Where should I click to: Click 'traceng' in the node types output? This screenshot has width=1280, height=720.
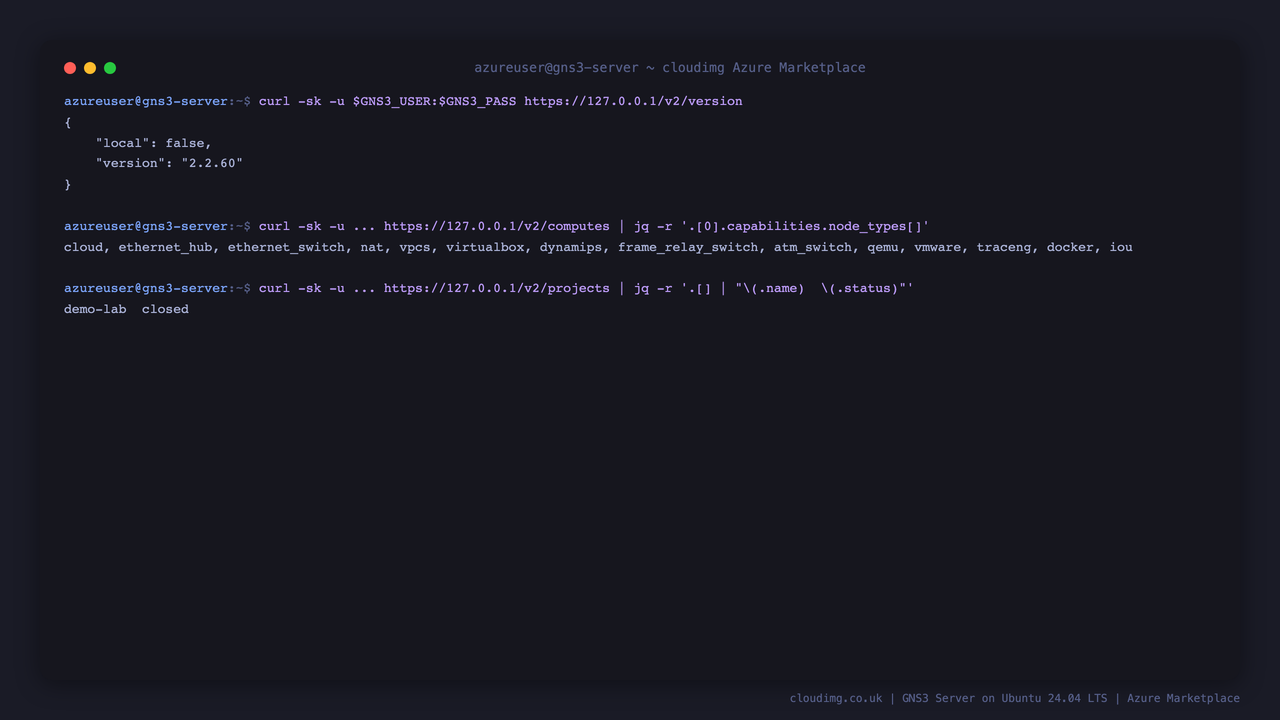[x=1004, y=247]
